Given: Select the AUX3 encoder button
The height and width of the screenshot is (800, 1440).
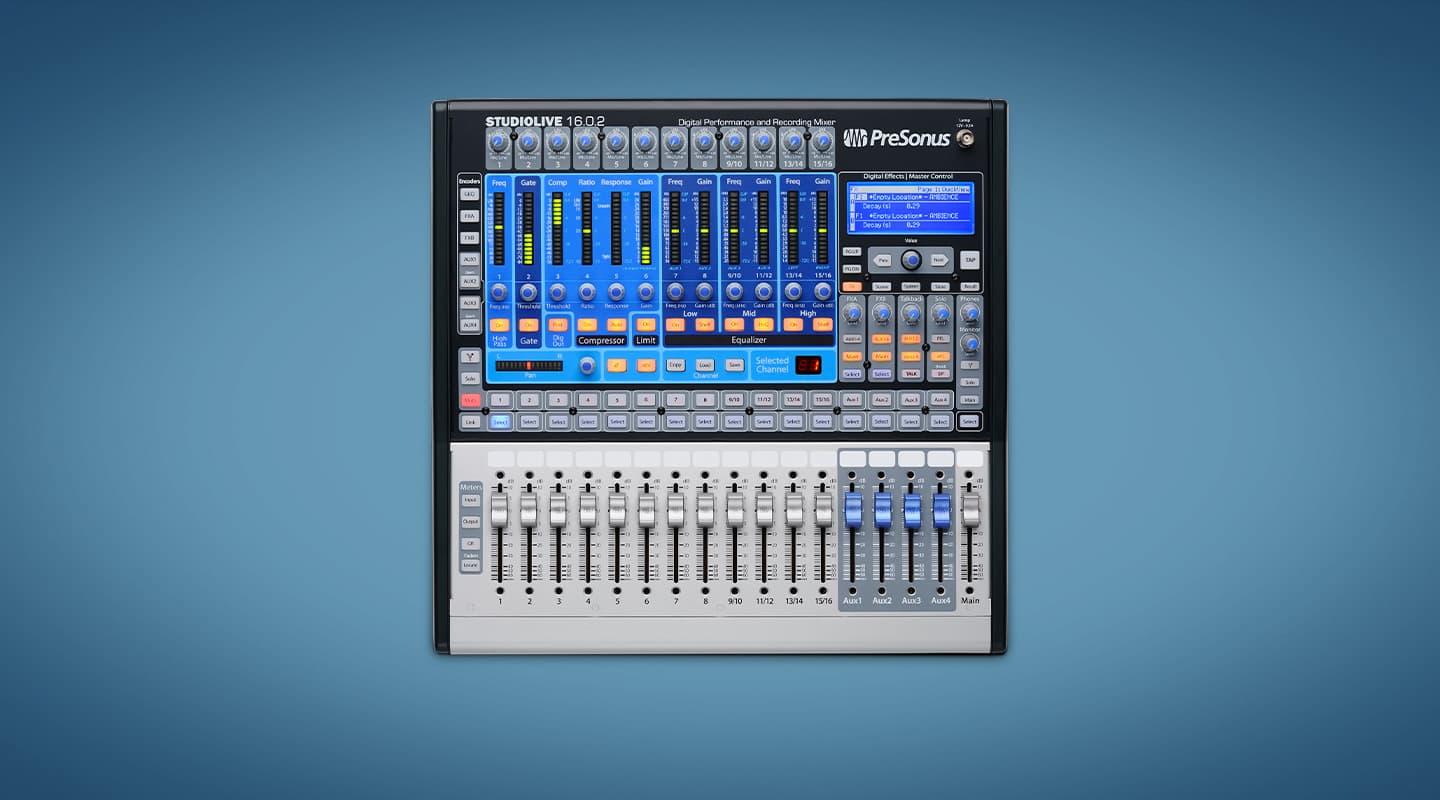Looking at the screenshot, I should click(x=469, y=302).
